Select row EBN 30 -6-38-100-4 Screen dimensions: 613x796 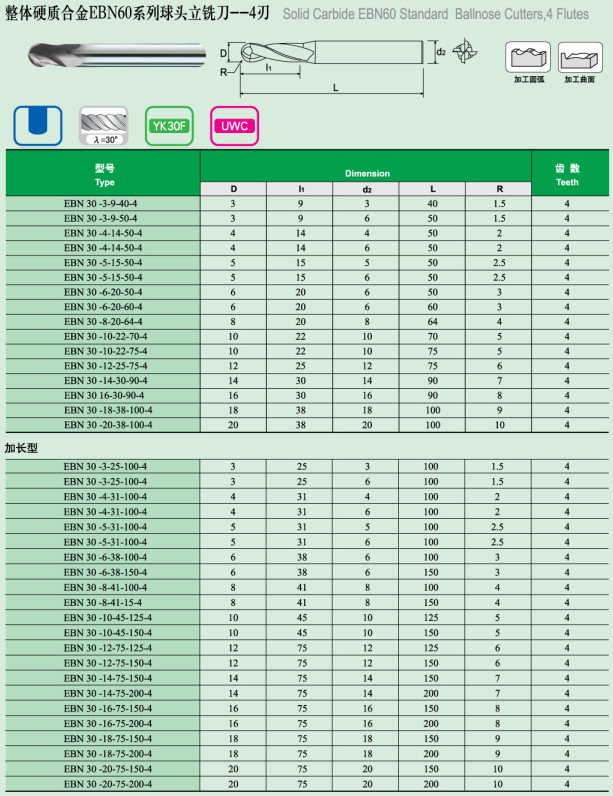pyautogui.click(x=307, y=557)
